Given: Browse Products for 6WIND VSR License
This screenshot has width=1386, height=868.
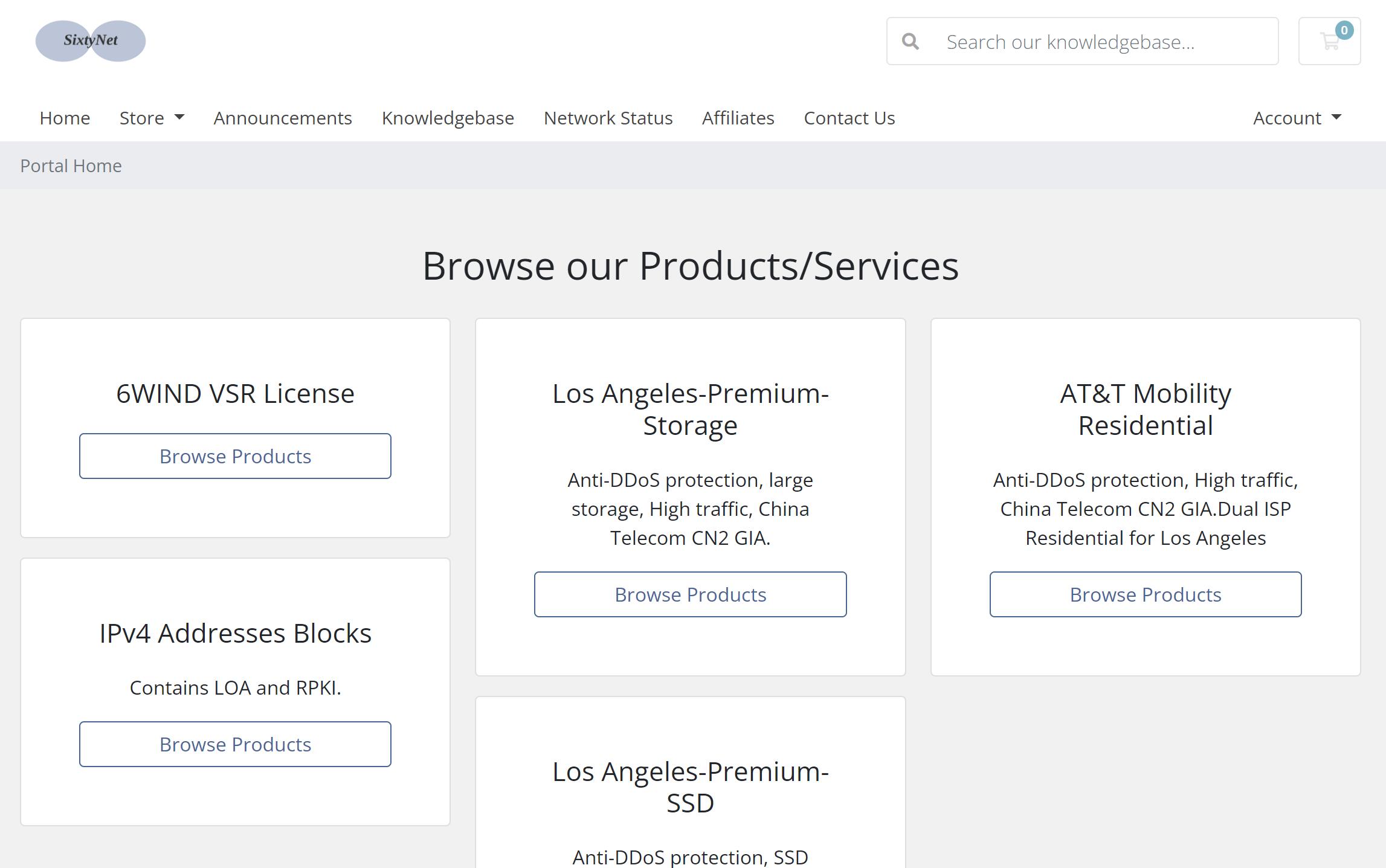Looking at the screenshot, I should 235,456.
